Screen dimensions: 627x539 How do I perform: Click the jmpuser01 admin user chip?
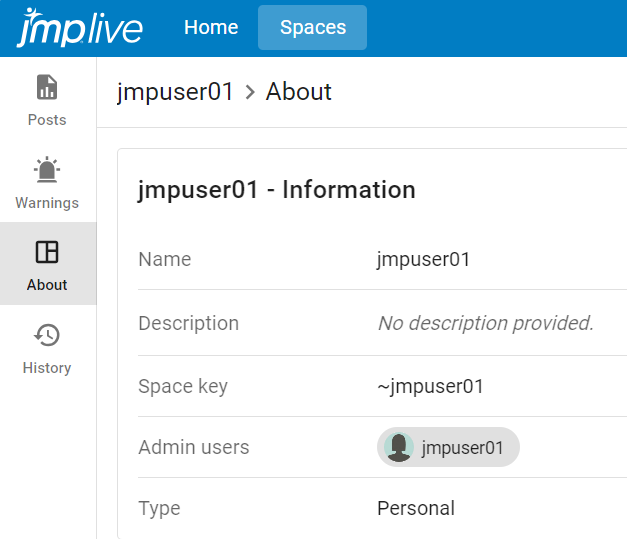[x=462, y=448]
